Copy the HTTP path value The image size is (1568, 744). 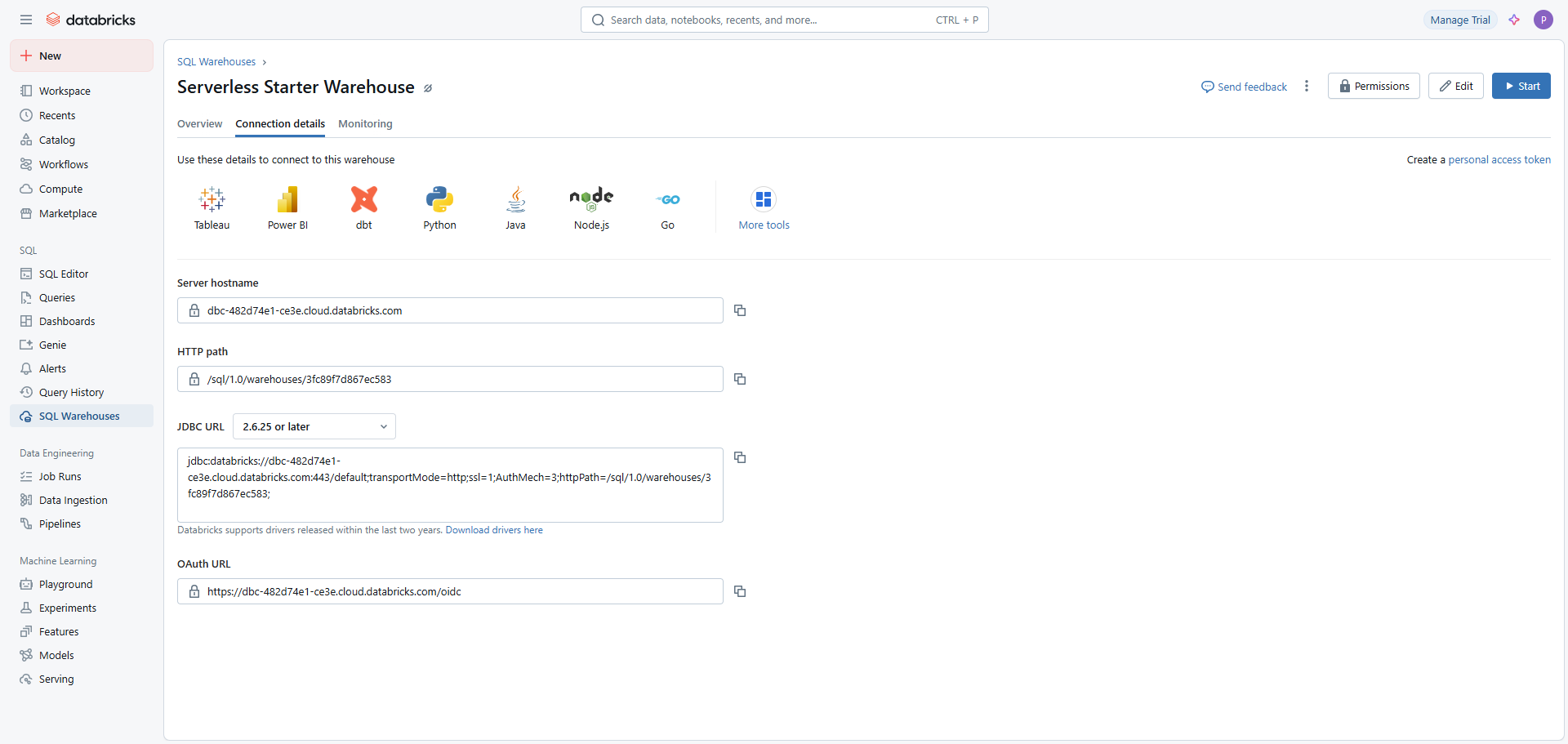(x=740, y=379)
